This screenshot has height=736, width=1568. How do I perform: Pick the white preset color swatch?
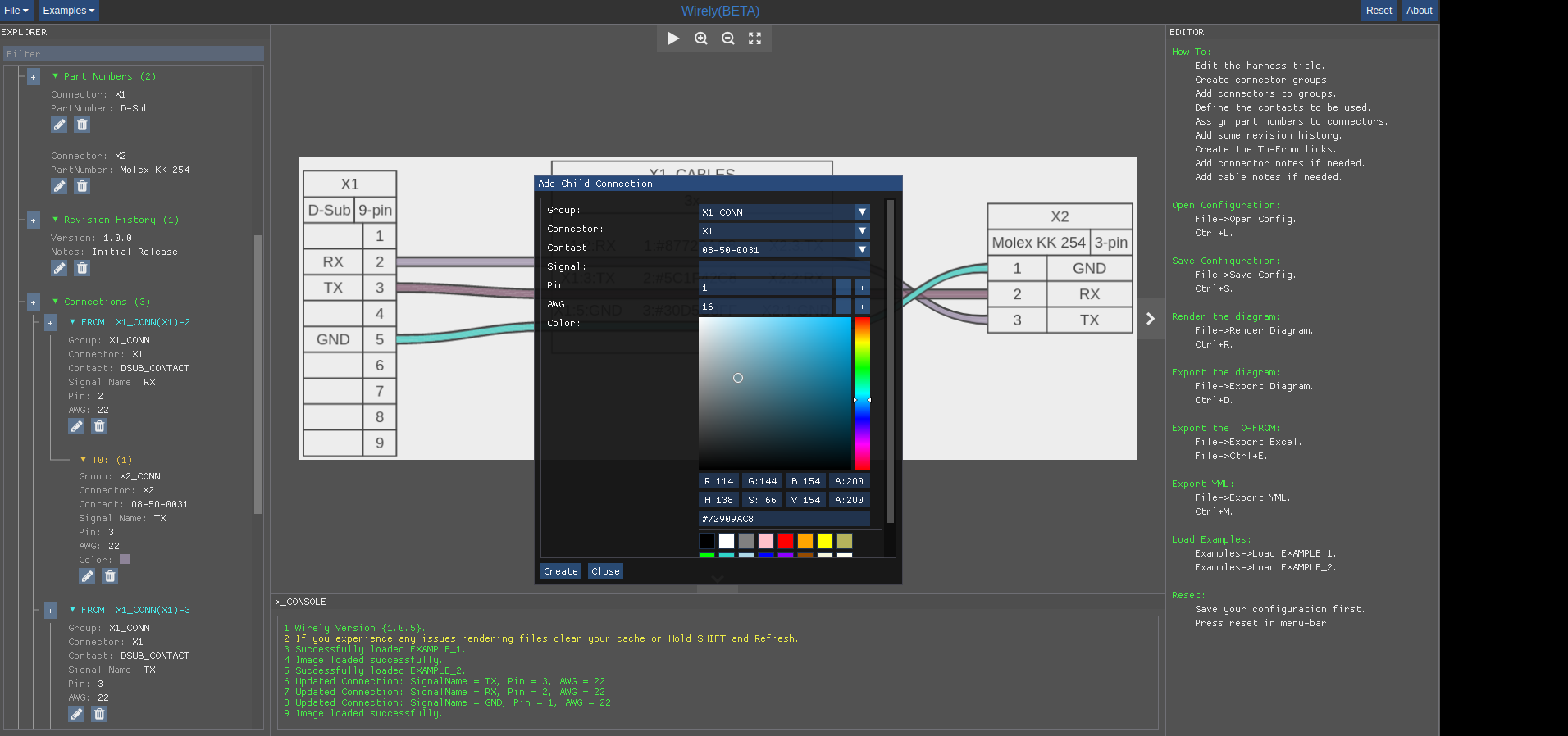click(x=727, y=541)
